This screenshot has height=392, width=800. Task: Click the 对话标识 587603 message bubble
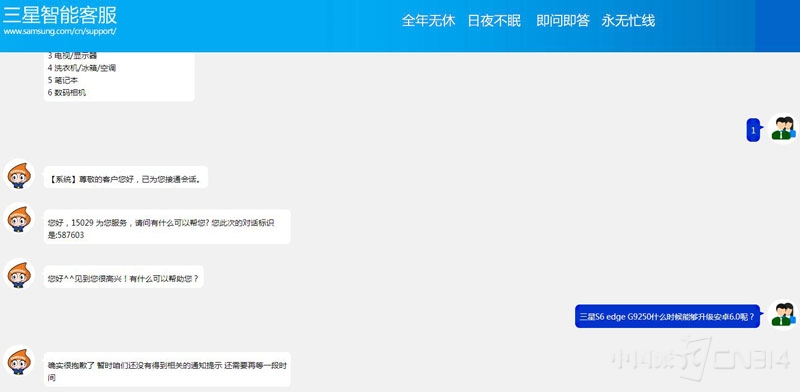point(167,227)
